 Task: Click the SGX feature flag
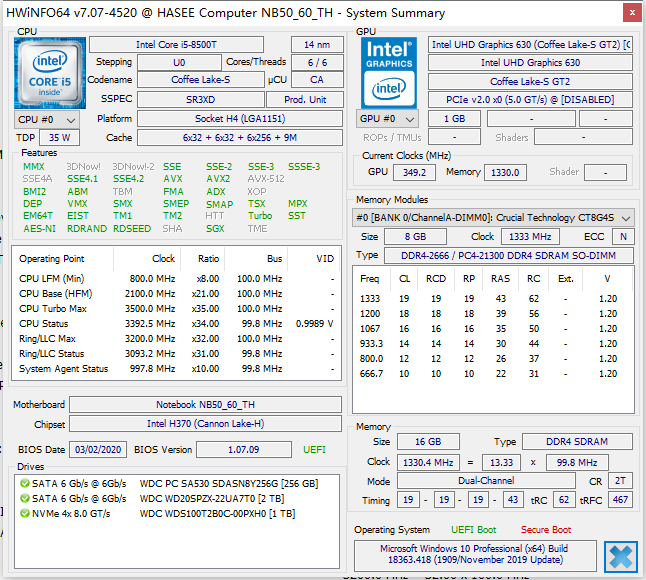pyautogui.click(x=215, y=229)
